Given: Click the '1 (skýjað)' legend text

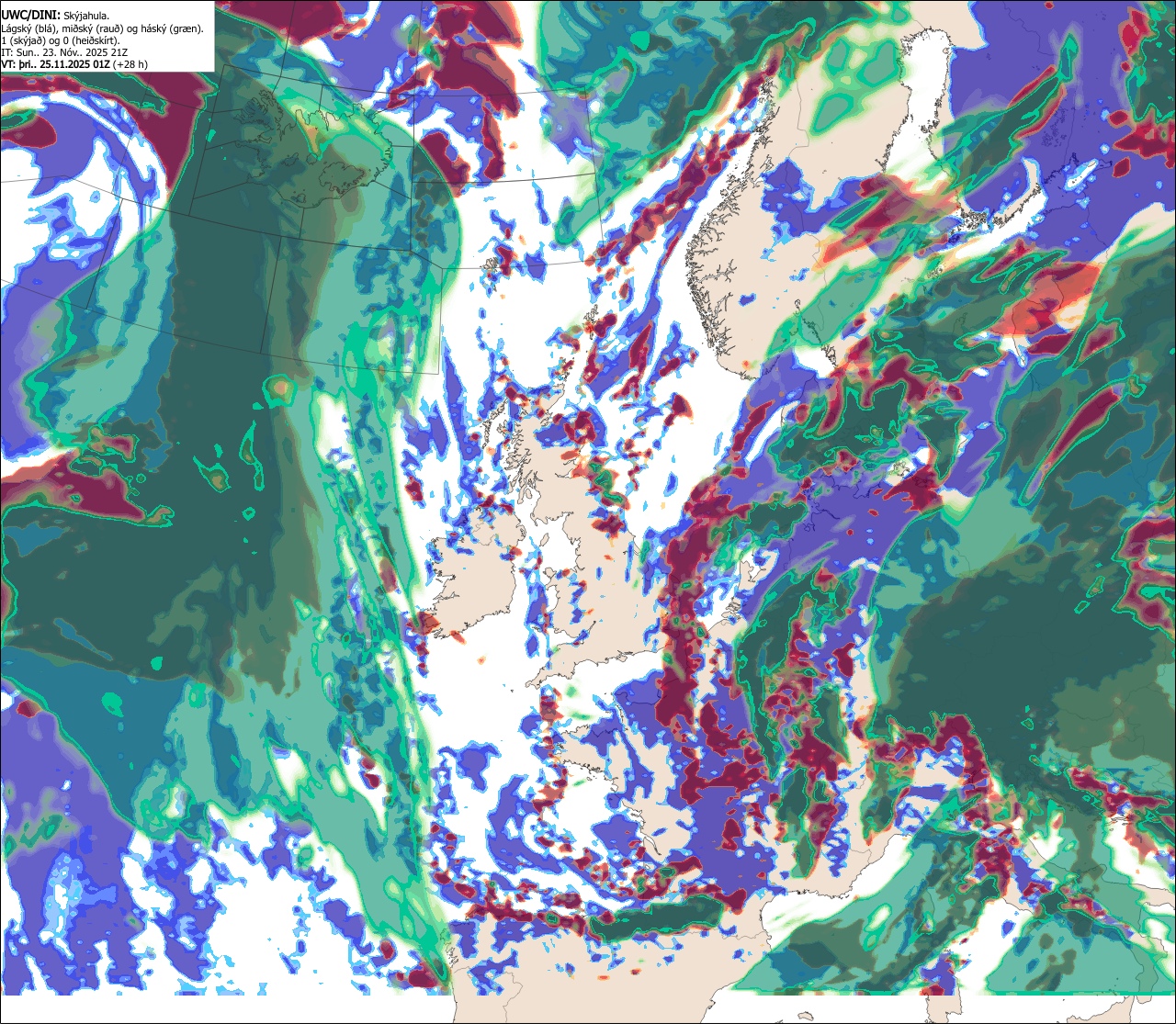Looking at the screenshot, I should tap(23, 40).
